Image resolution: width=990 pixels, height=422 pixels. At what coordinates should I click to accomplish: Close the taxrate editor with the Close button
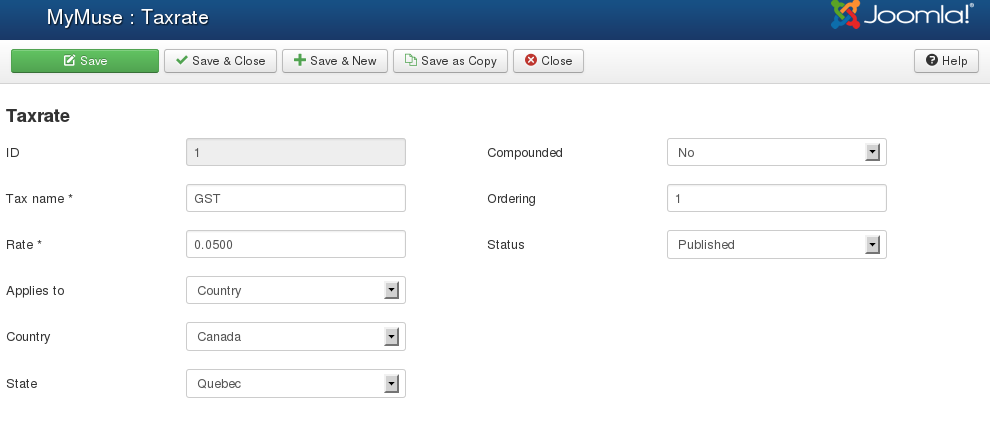pyautogui.click(x=548, y=61)
